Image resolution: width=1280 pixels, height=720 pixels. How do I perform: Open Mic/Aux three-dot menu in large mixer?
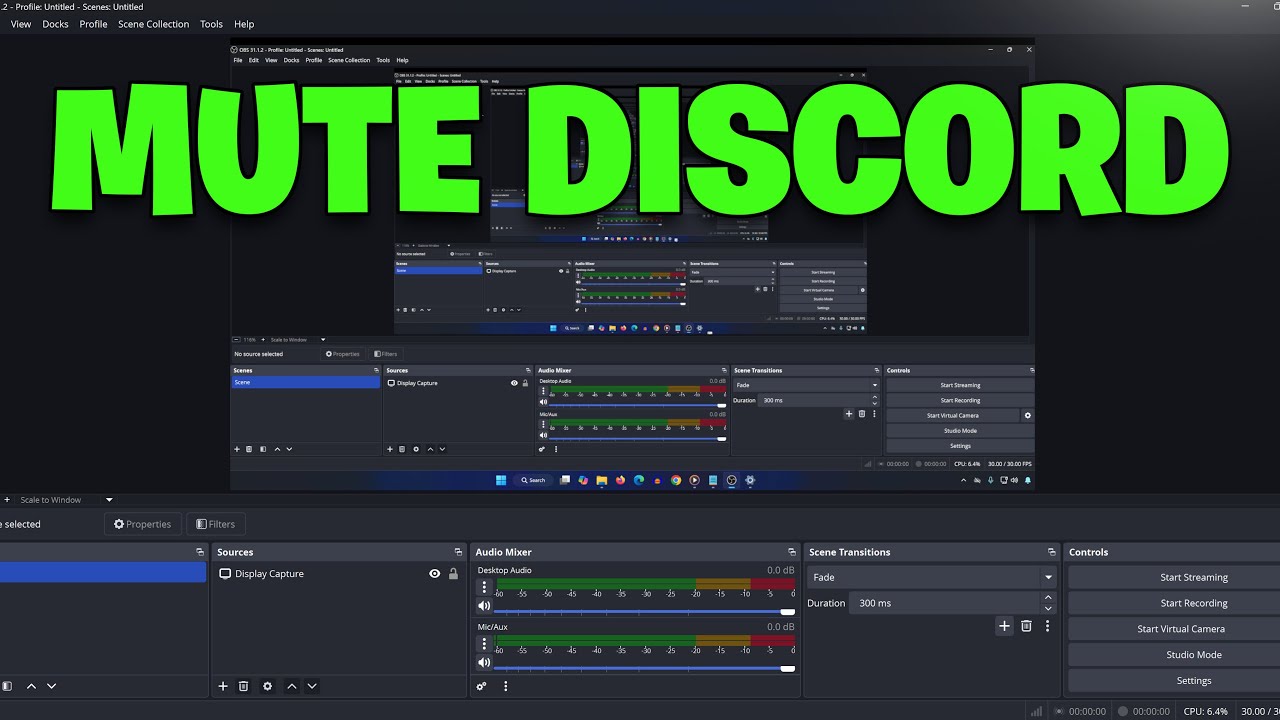[484, 645]
